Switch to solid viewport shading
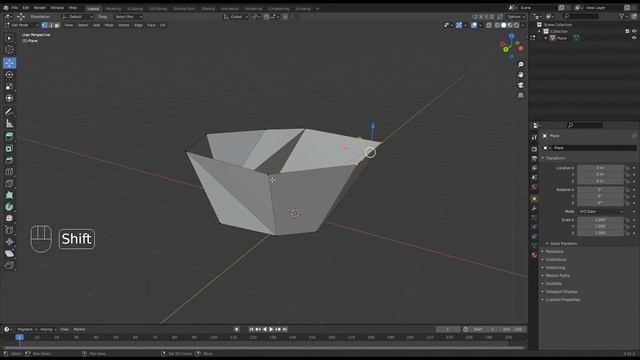This screenshot has width=640, height=360. [x=504, y=25]
